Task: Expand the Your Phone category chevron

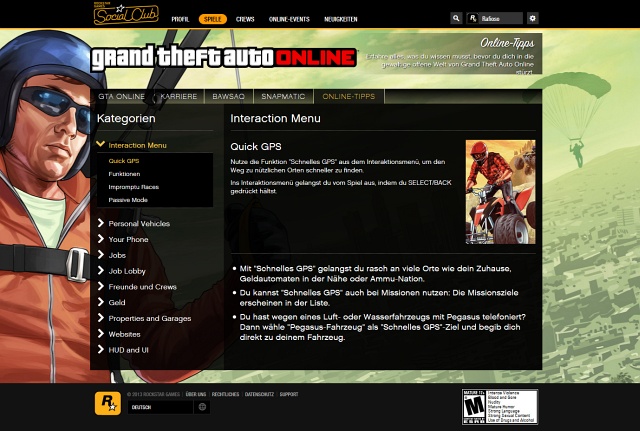Action: 100,239
